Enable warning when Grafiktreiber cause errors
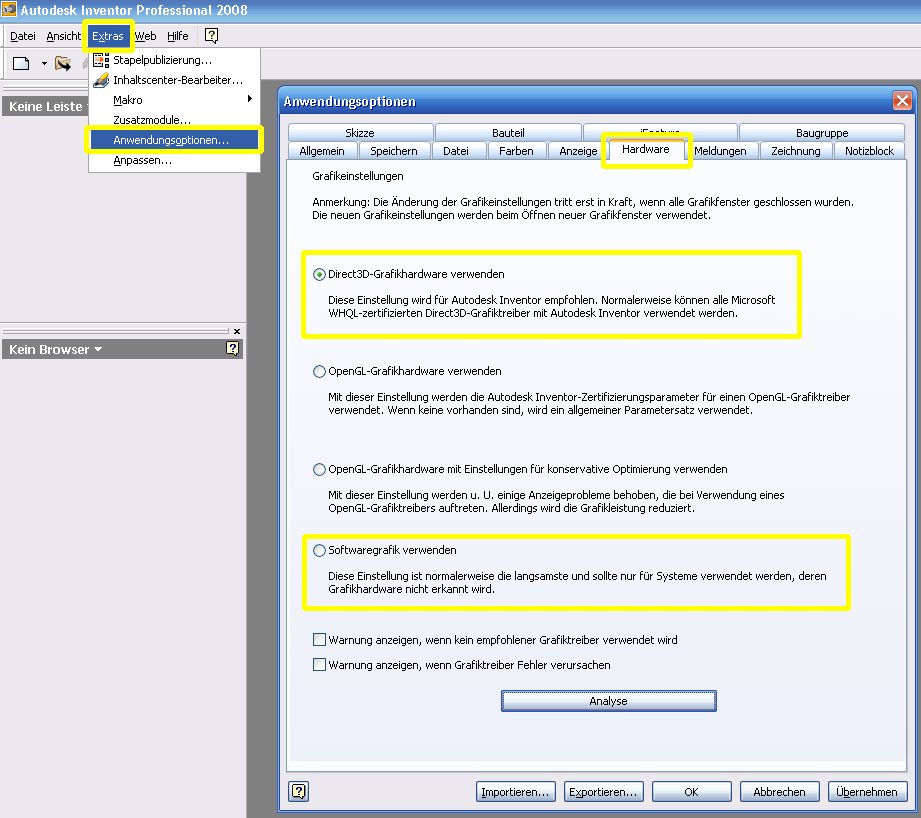Image resolution: width=921 pixels, height=818 pixels. (320, 665)
